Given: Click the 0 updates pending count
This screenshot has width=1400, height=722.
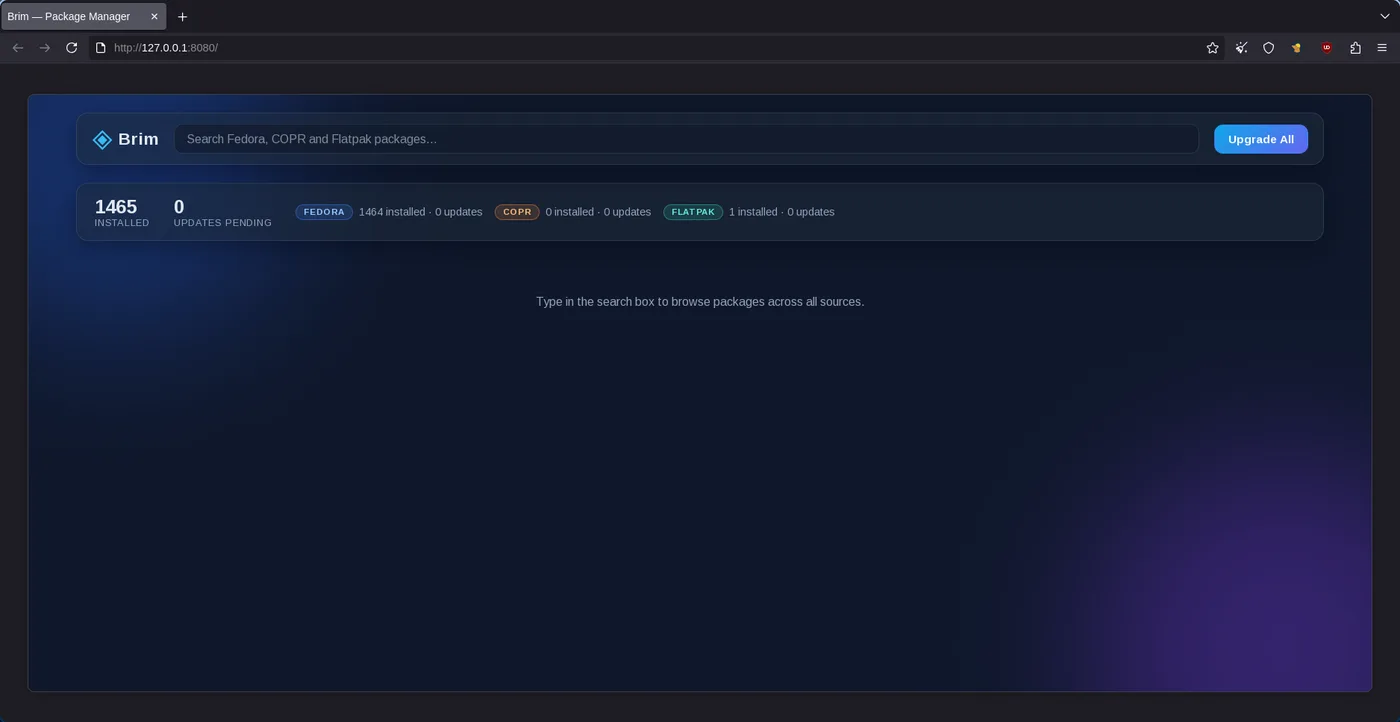Looking at the screenshot, I should coord(179,207).
